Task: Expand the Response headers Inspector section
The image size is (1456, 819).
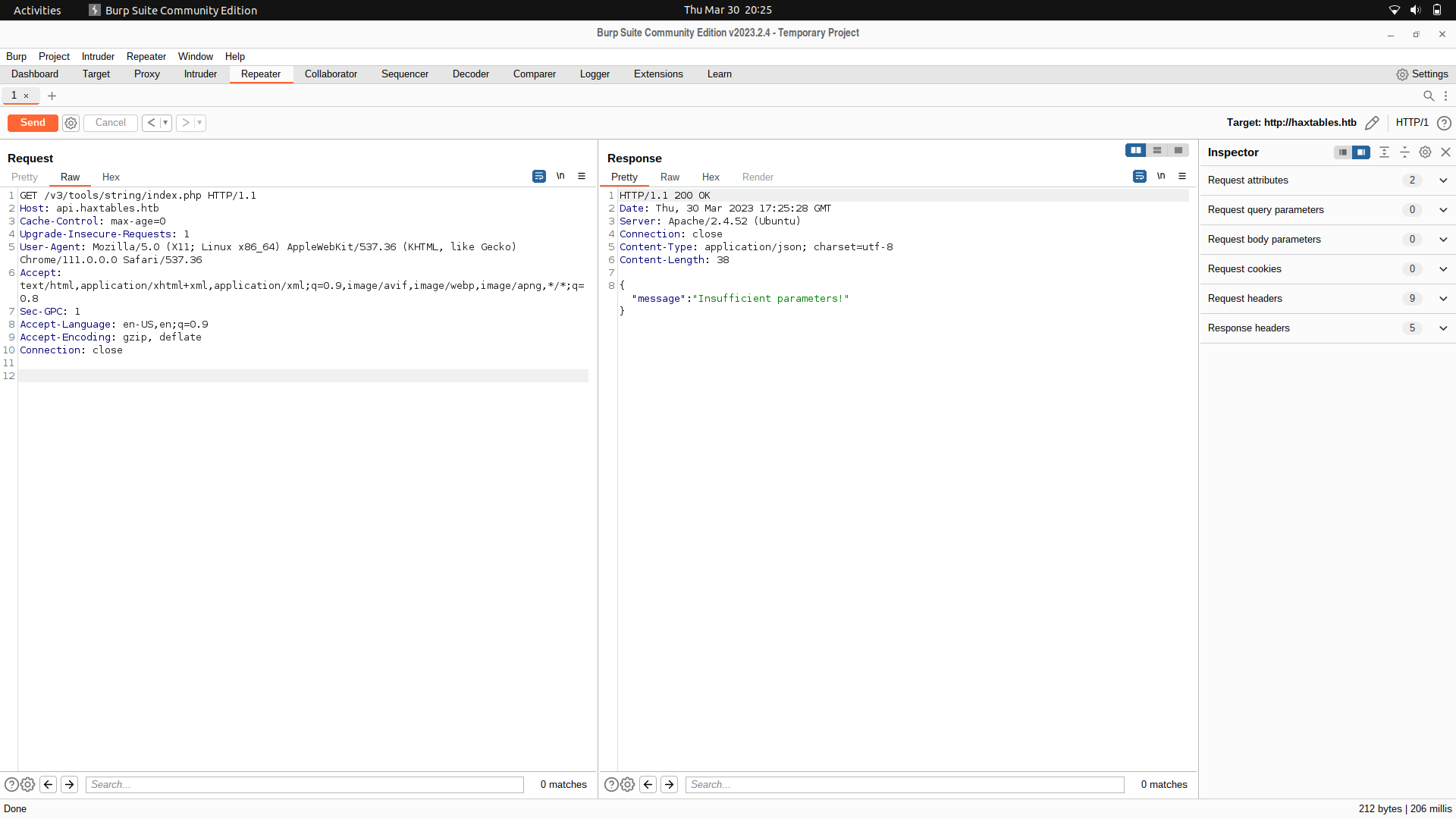Action: pyautogui.click(x=1443, y=328)
